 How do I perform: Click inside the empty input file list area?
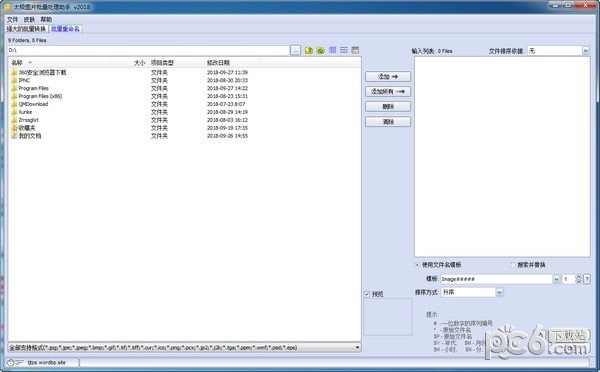[x=502, y=157]
